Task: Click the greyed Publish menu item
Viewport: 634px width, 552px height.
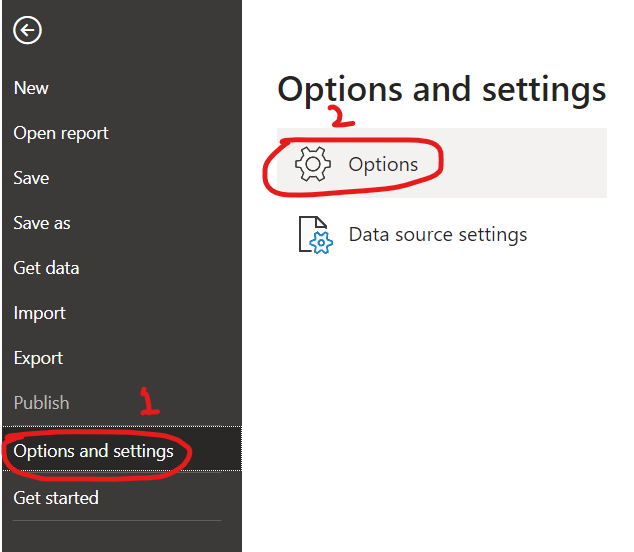Action: tap(41, 403)
